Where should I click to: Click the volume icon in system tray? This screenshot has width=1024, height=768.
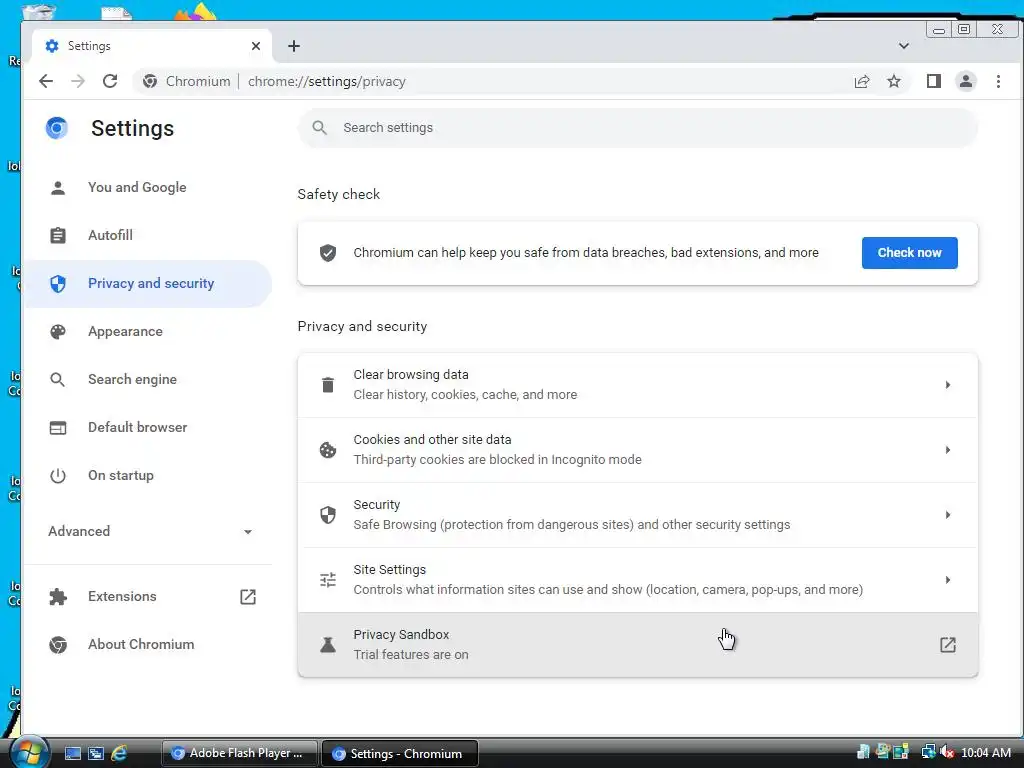tap(947, 752)
